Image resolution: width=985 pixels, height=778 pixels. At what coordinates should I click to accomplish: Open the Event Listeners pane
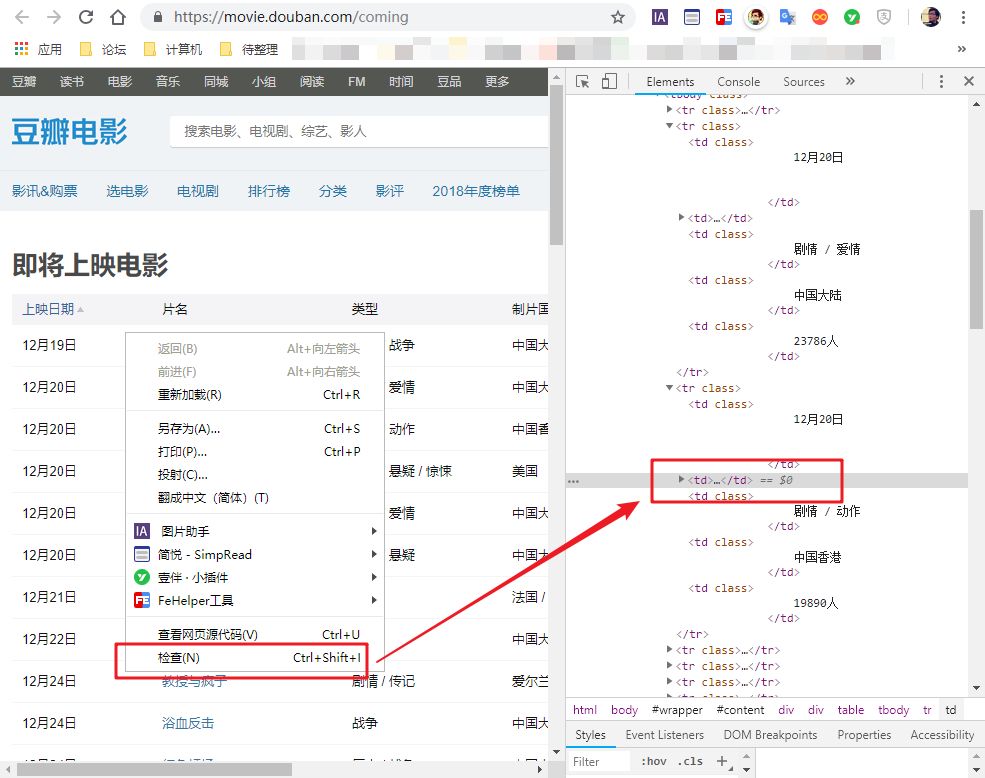[x=665, y=735]
